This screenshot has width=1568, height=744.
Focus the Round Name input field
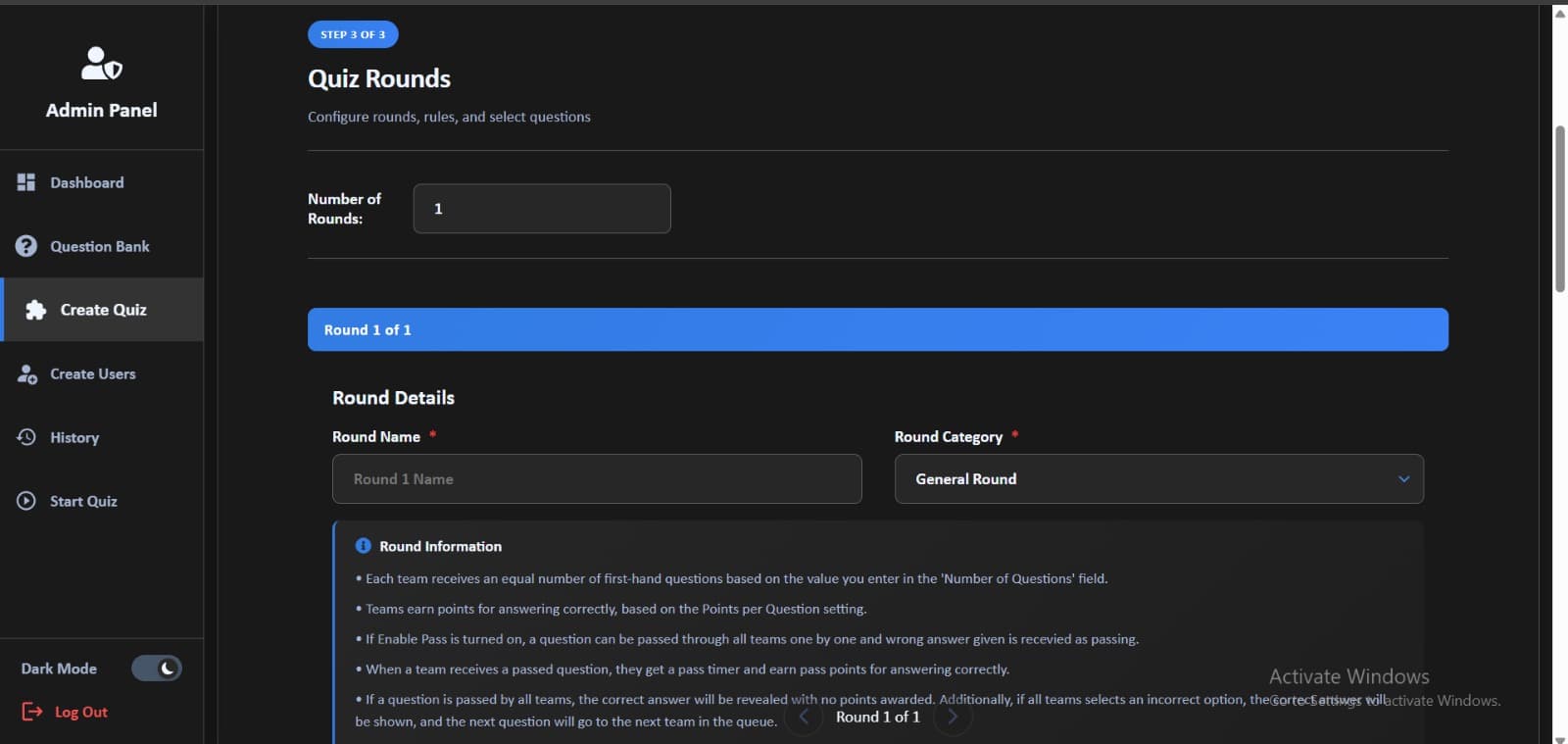pos(596,479)
